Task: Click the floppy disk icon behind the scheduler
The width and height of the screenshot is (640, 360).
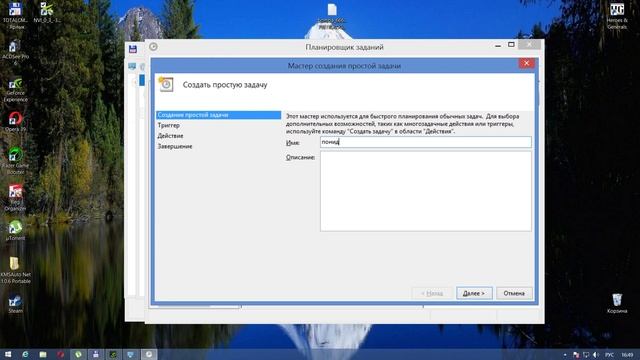Action: tap(133, 49)
